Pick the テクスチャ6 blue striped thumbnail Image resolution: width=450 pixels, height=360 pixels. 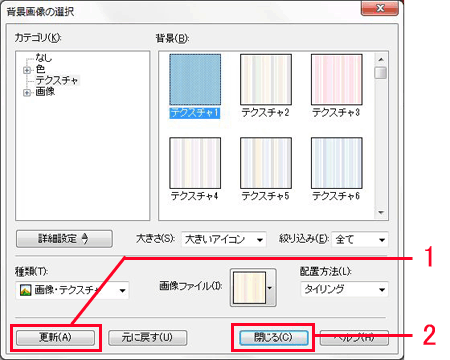[x=337, y=163]
